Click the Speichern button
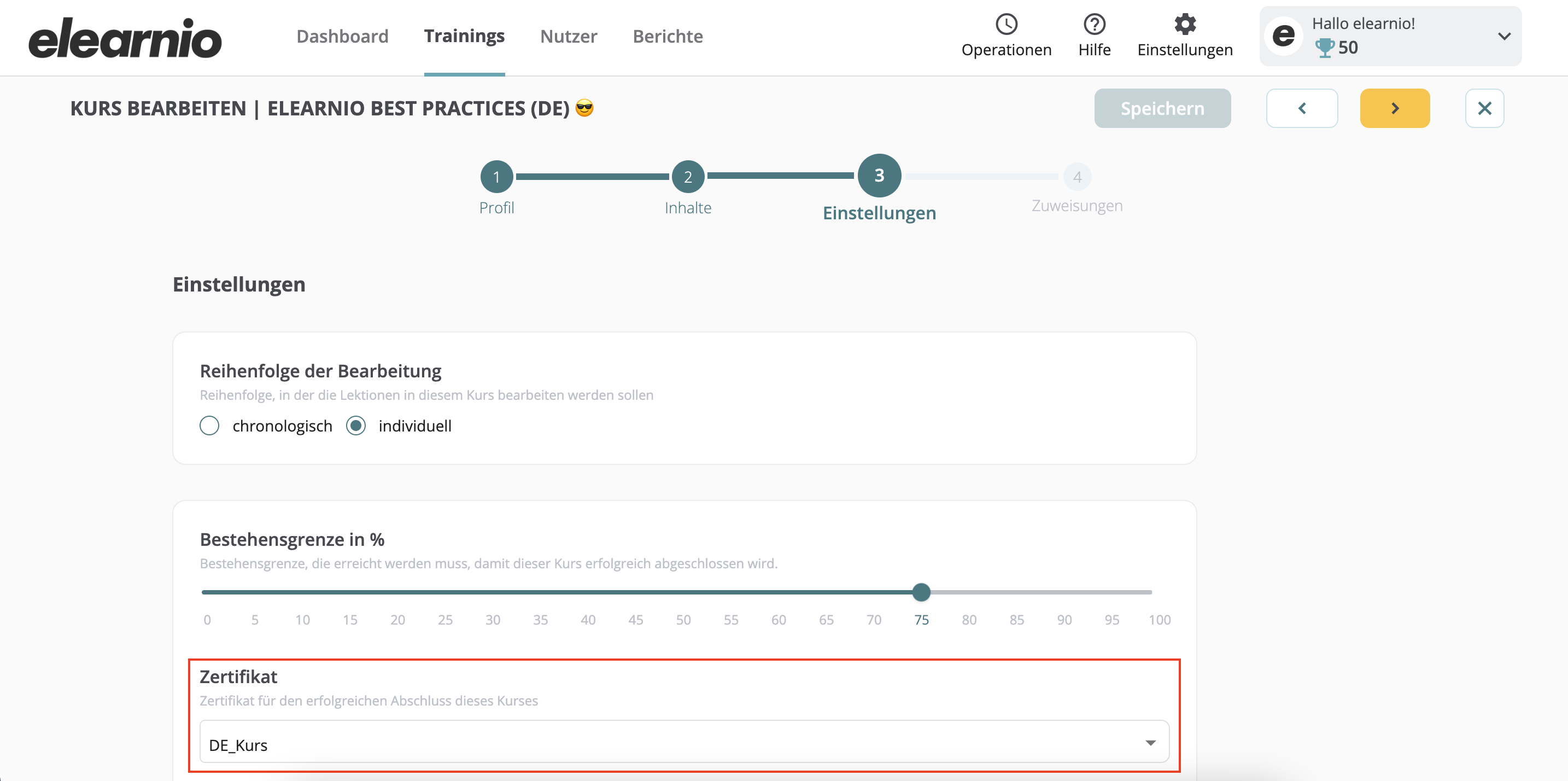 coord(1162,108)
